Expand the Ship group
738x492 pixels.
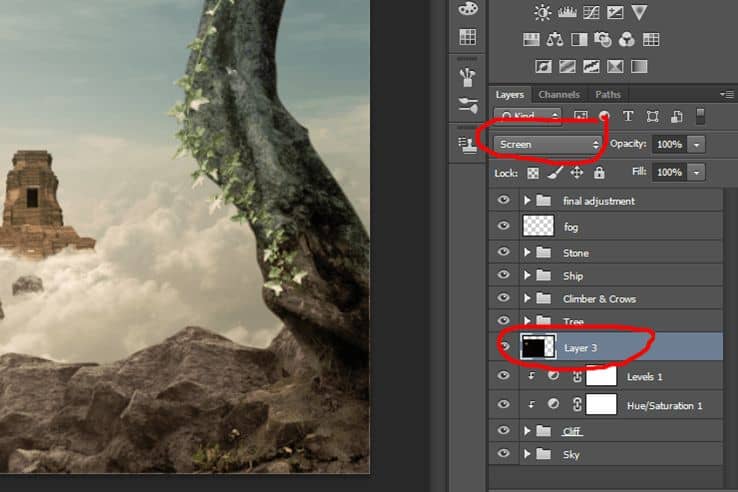(x=527, y=275)
